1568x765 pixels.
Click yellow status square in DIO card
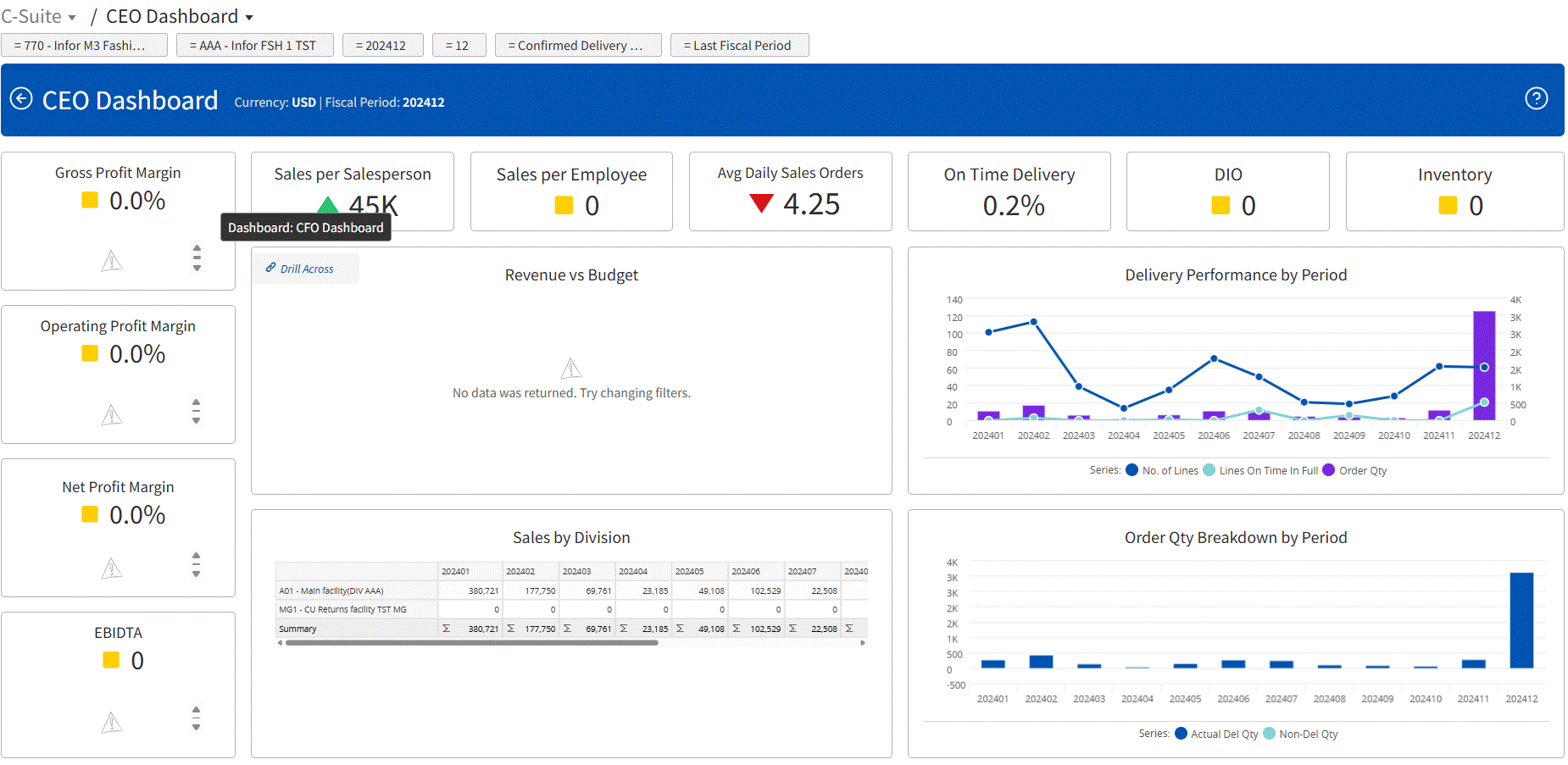coord(1220,205)
